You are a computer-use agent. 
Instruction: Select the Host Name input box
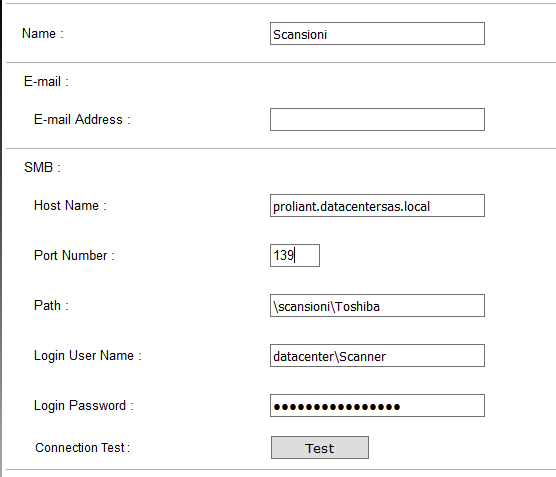pyautogui.click(x=377, y=205)
